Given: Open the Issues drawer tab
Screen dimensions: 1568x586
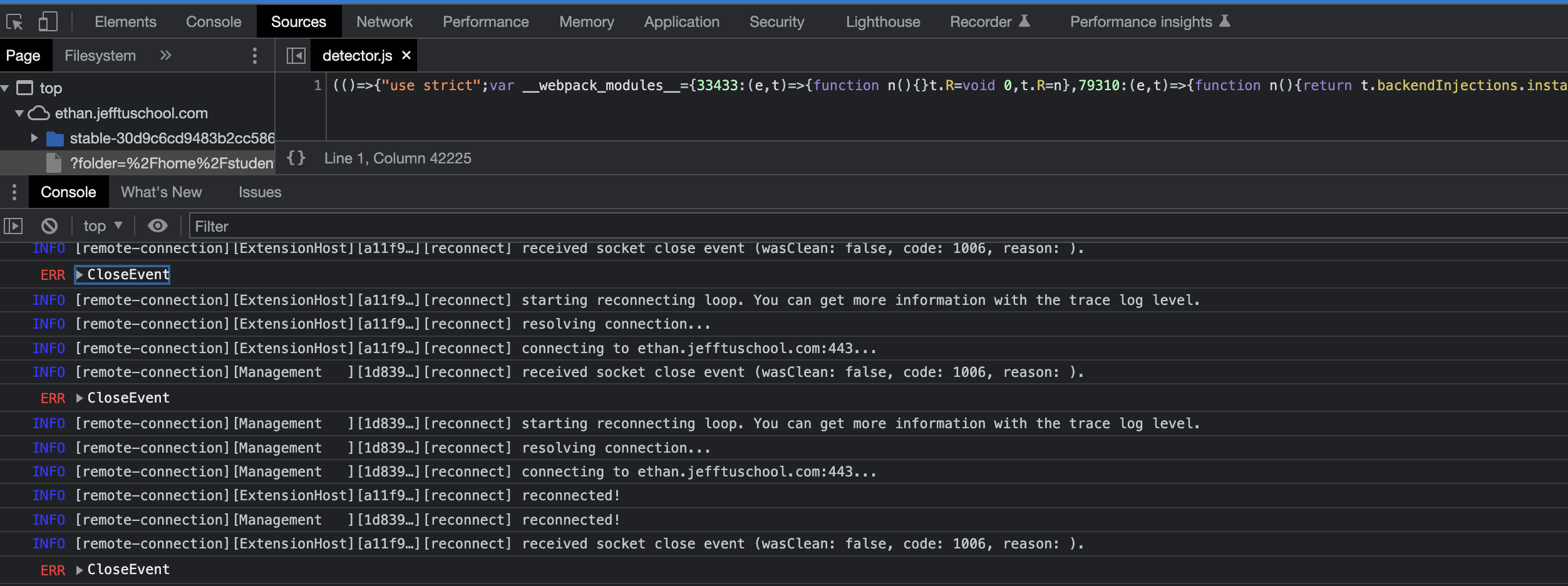Looking at the screenshot, I should coord(260,192).
